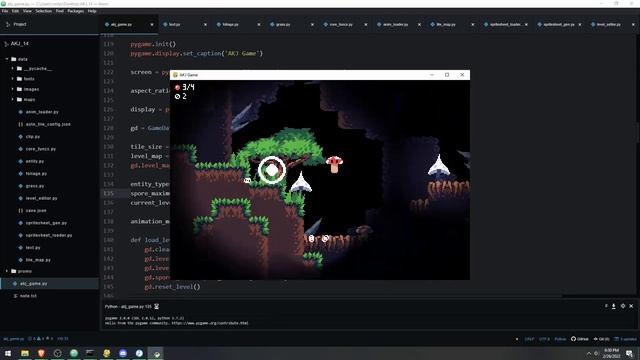Open Brave browser from the taskbar

coord(41,353)
